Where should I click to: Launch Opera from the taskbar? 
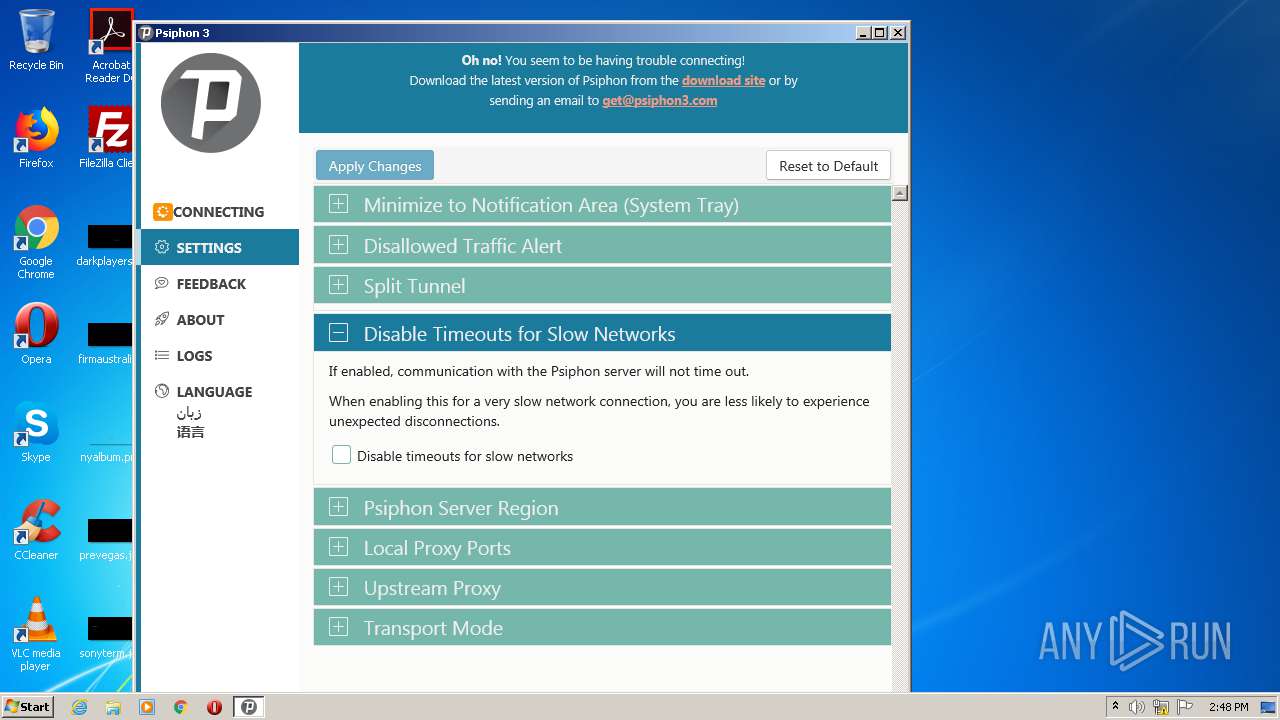(214, 707)
